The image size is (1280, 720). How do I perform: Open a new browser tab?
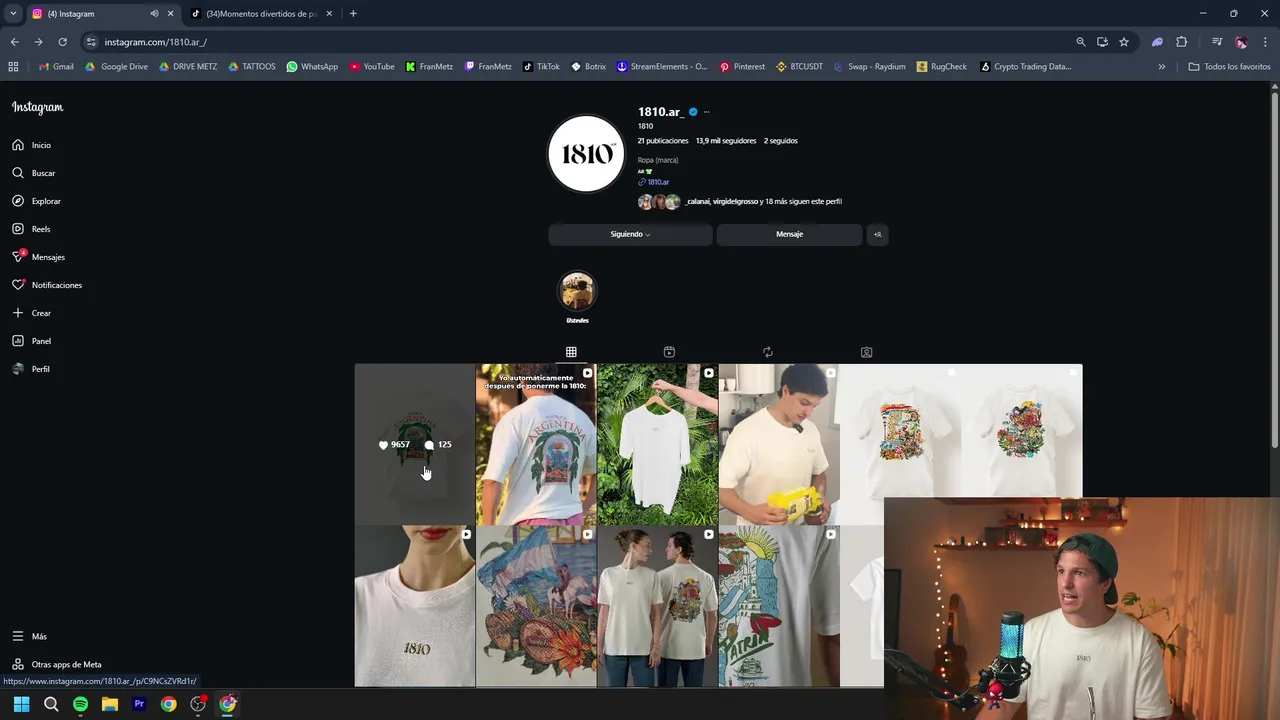click(x=353, y=14)
